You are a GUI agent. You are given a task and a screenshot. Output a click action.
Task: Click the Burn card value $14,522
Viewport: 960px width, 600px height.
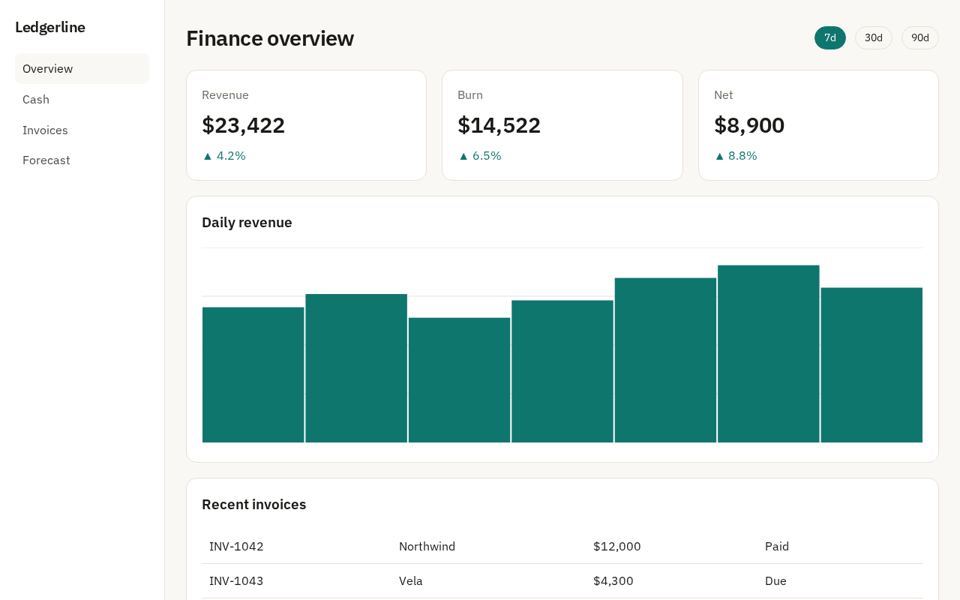tap(499, 126)
